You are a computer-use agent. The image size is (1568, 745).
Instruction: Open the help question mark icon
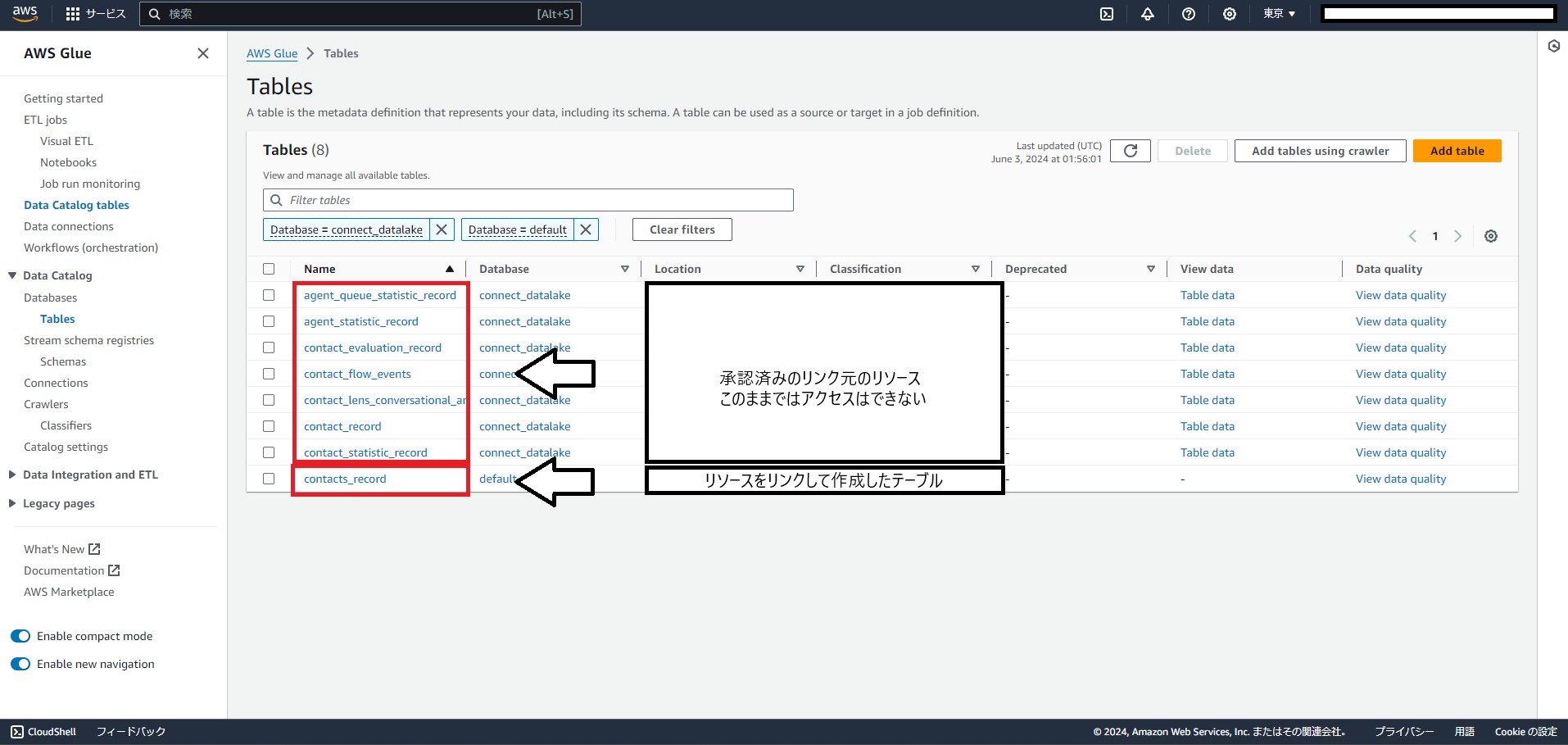(x=1189, y=14)
